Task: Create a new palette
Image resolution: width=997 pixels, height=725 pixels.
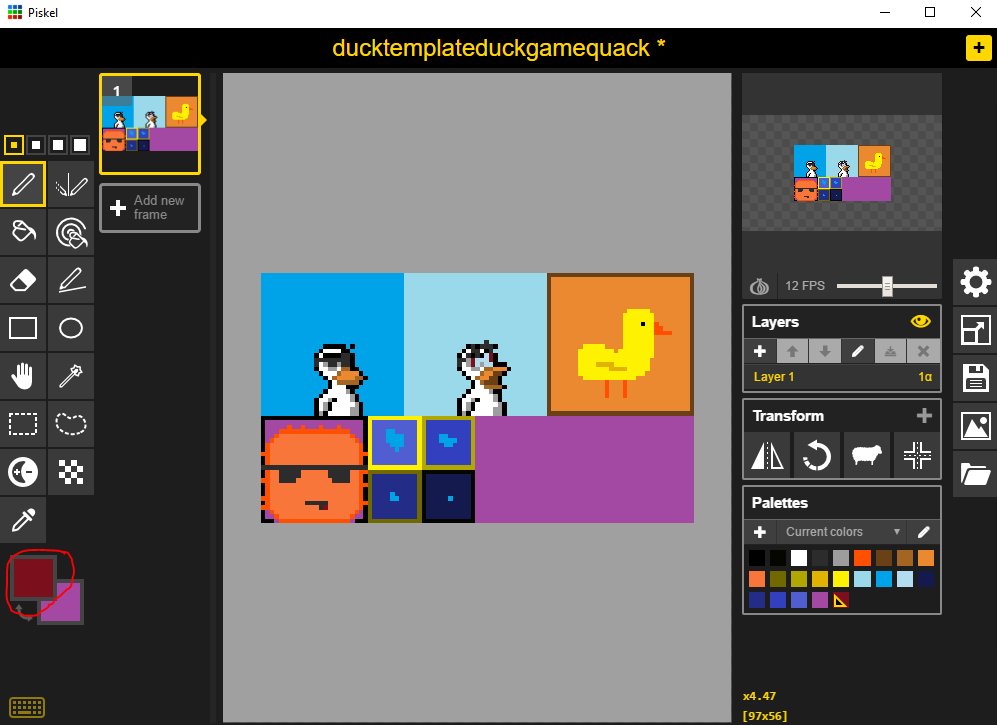Action: pyautogui.click(x=760, y=532)
